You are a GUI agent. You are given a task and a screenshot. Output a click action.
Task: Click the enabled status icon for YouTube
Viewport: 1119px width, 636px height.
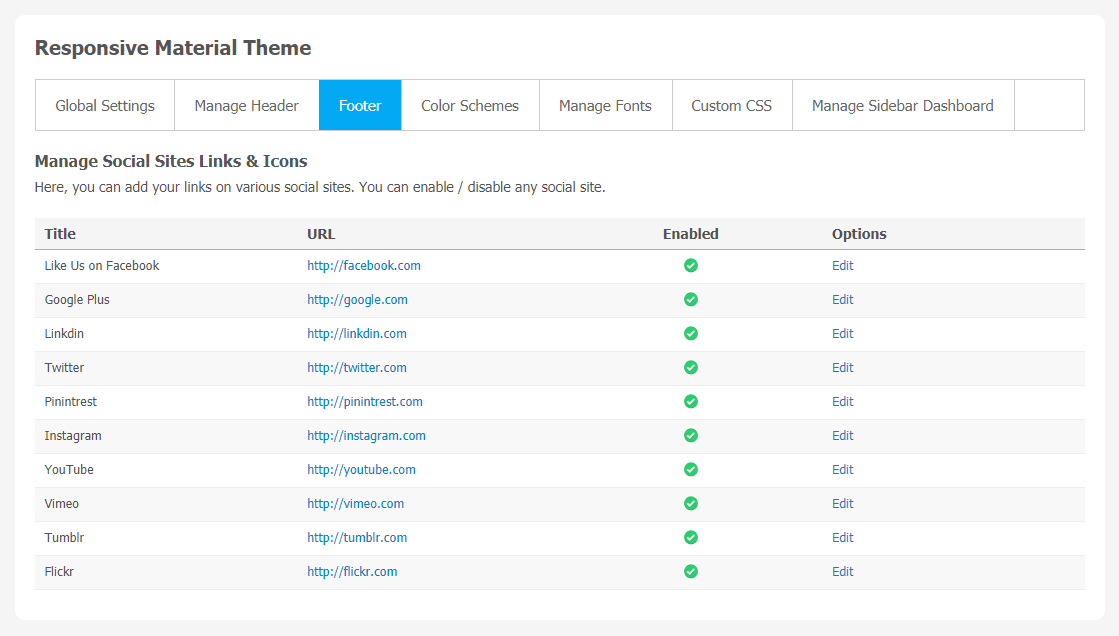pyautogui.click(x=691, y=470)
